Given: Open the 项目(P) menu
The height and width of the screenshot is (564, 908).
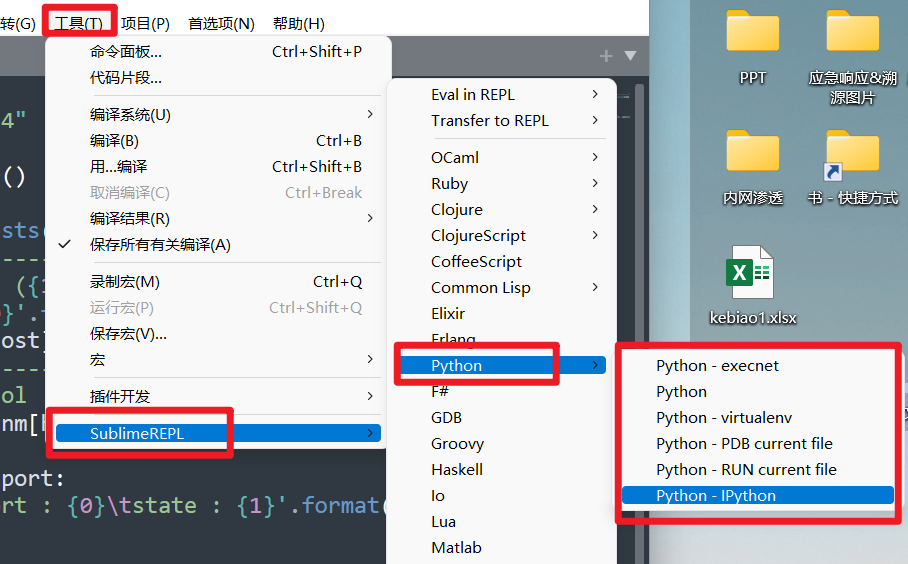Looking at the screenshot, I should click(145, 24).
